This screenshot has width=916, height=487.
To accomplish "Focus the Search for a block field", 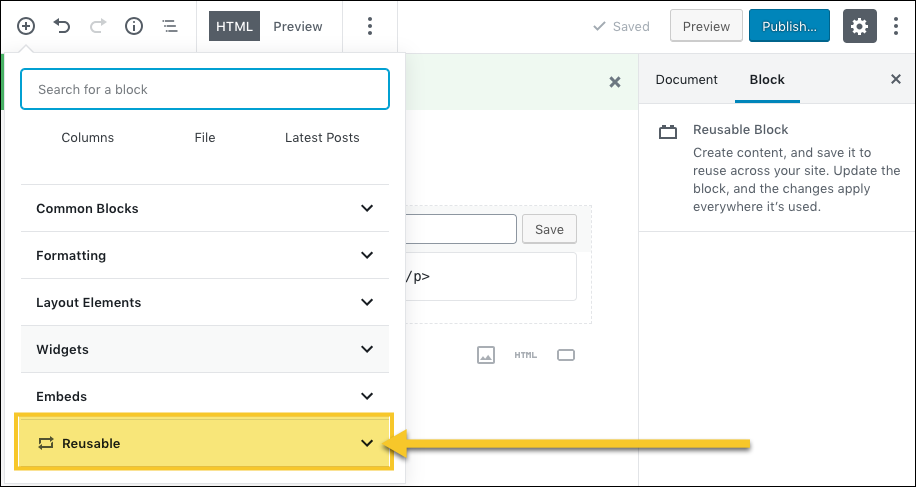I will point(204,89).
